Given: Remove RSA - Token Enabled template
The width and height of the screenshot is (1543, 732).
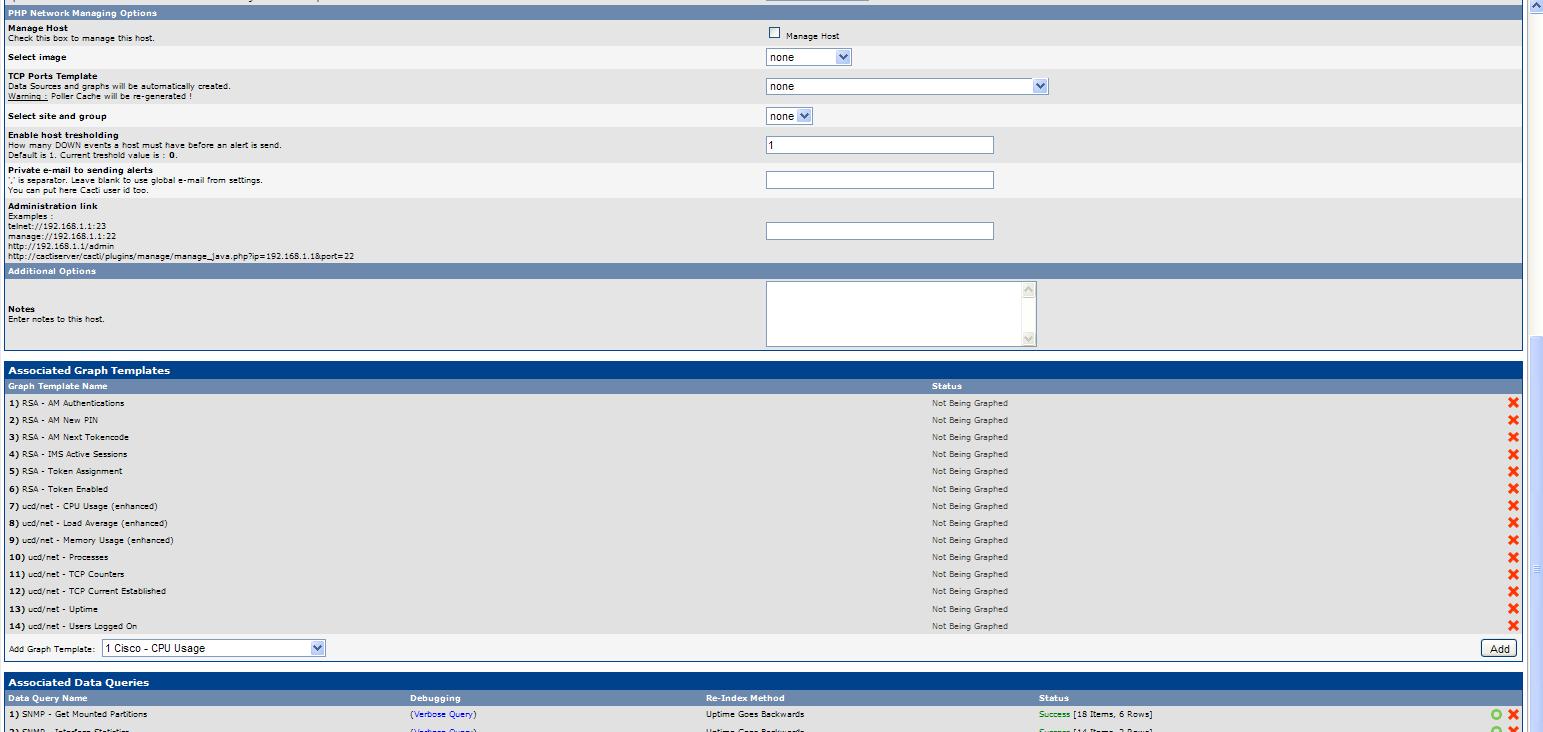Looking at the screenshot, I should coord(1513,489).
